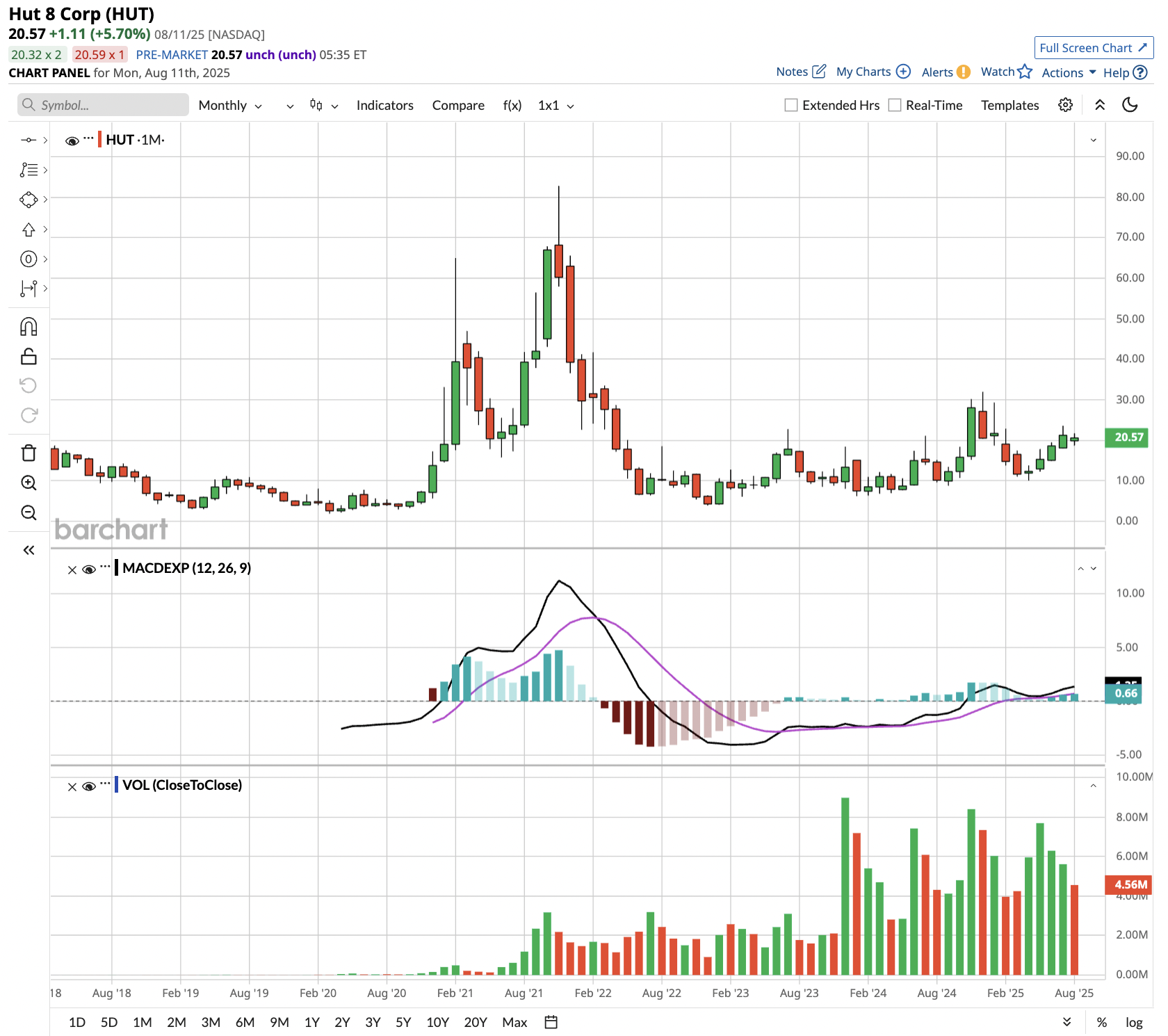This screenshot has width=1168, height=1036.
Task: Collapse the left drawing toolbar
Action: (x=29, y=551)
